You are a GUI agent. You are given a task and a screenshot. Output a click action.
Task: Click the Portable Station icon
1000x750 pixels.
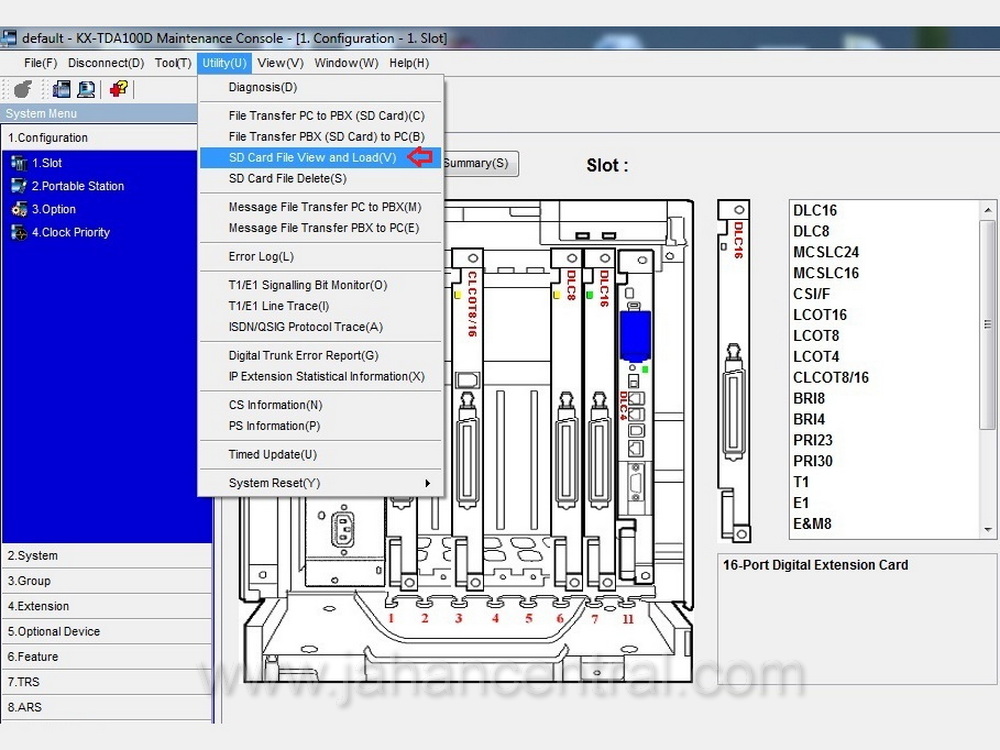(x=19, y=186)
